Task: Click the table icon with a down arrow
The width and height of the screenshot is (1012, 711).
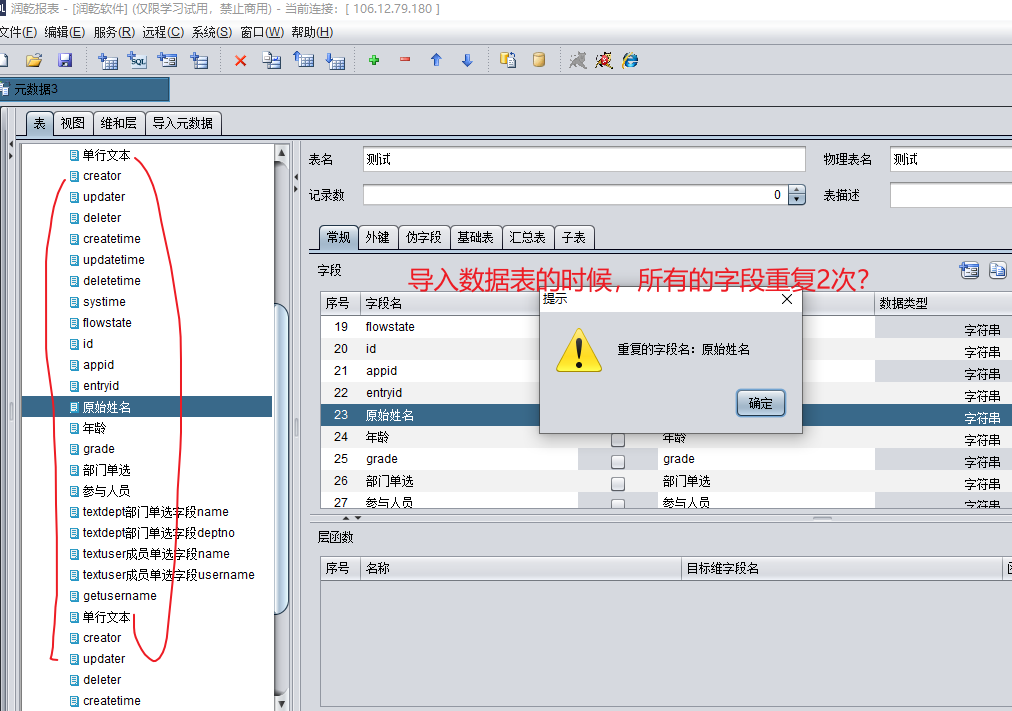Action: (335, 61)
